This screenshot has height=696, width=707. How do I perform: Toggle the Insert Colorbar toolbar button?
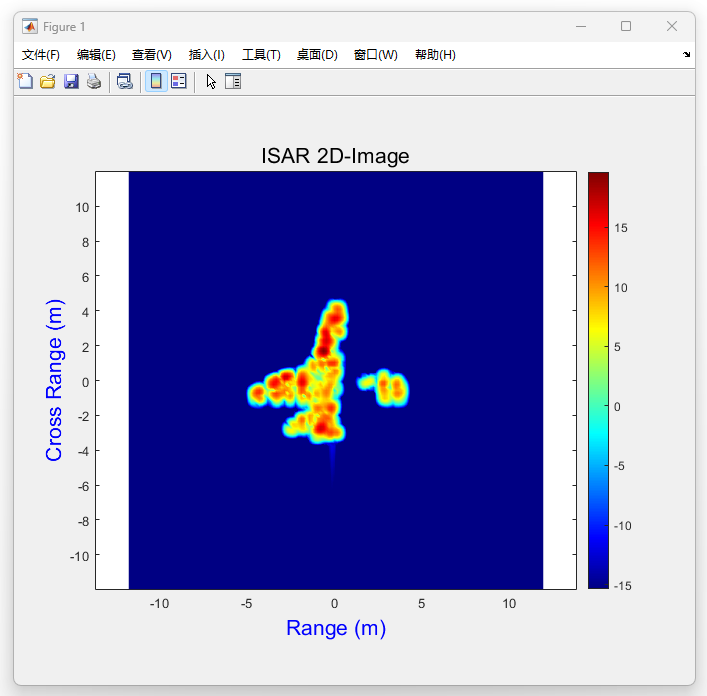[156, 82]
